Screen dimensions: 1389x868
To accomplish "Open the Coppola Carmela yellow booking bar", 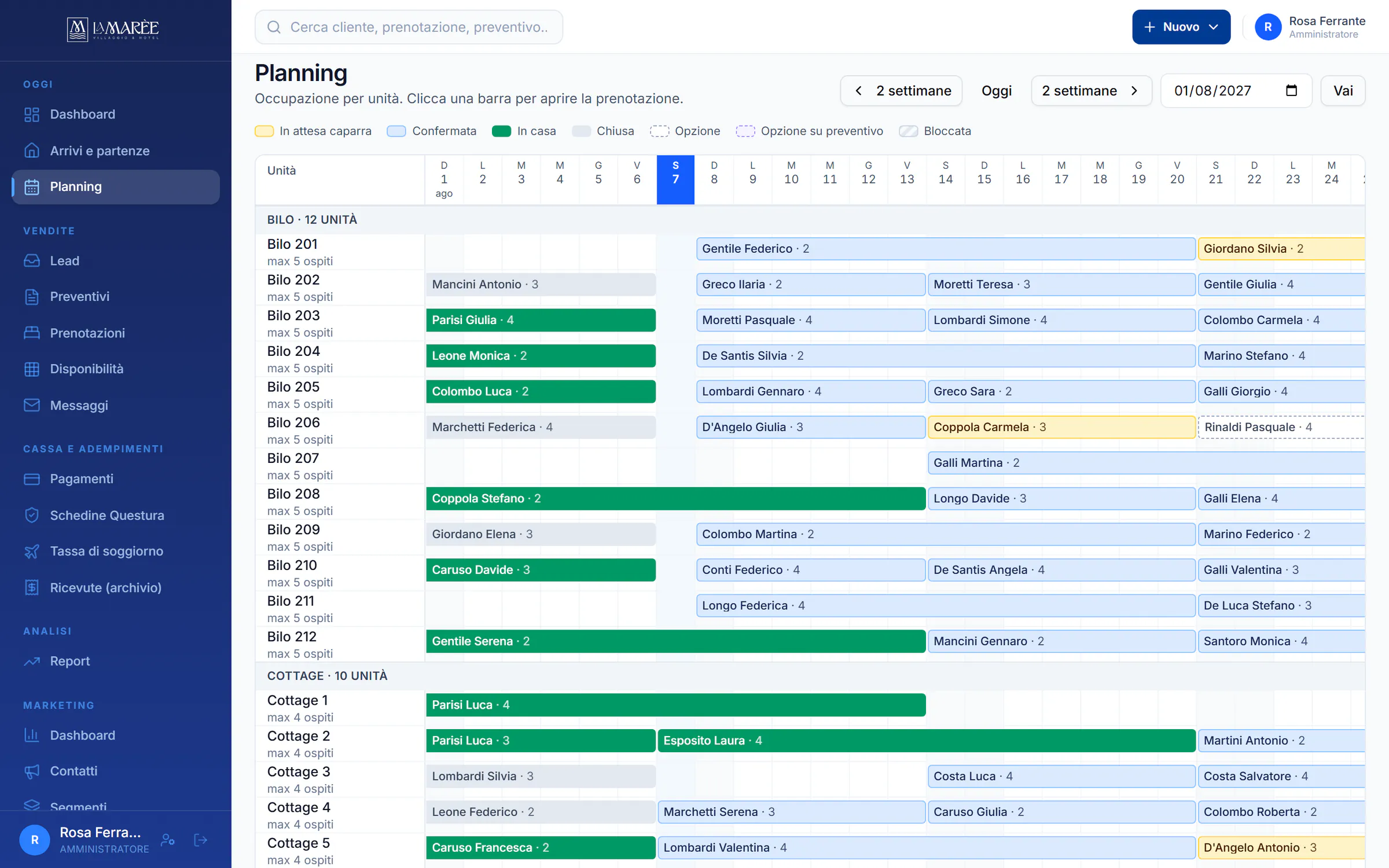I will click(1061, 427).
